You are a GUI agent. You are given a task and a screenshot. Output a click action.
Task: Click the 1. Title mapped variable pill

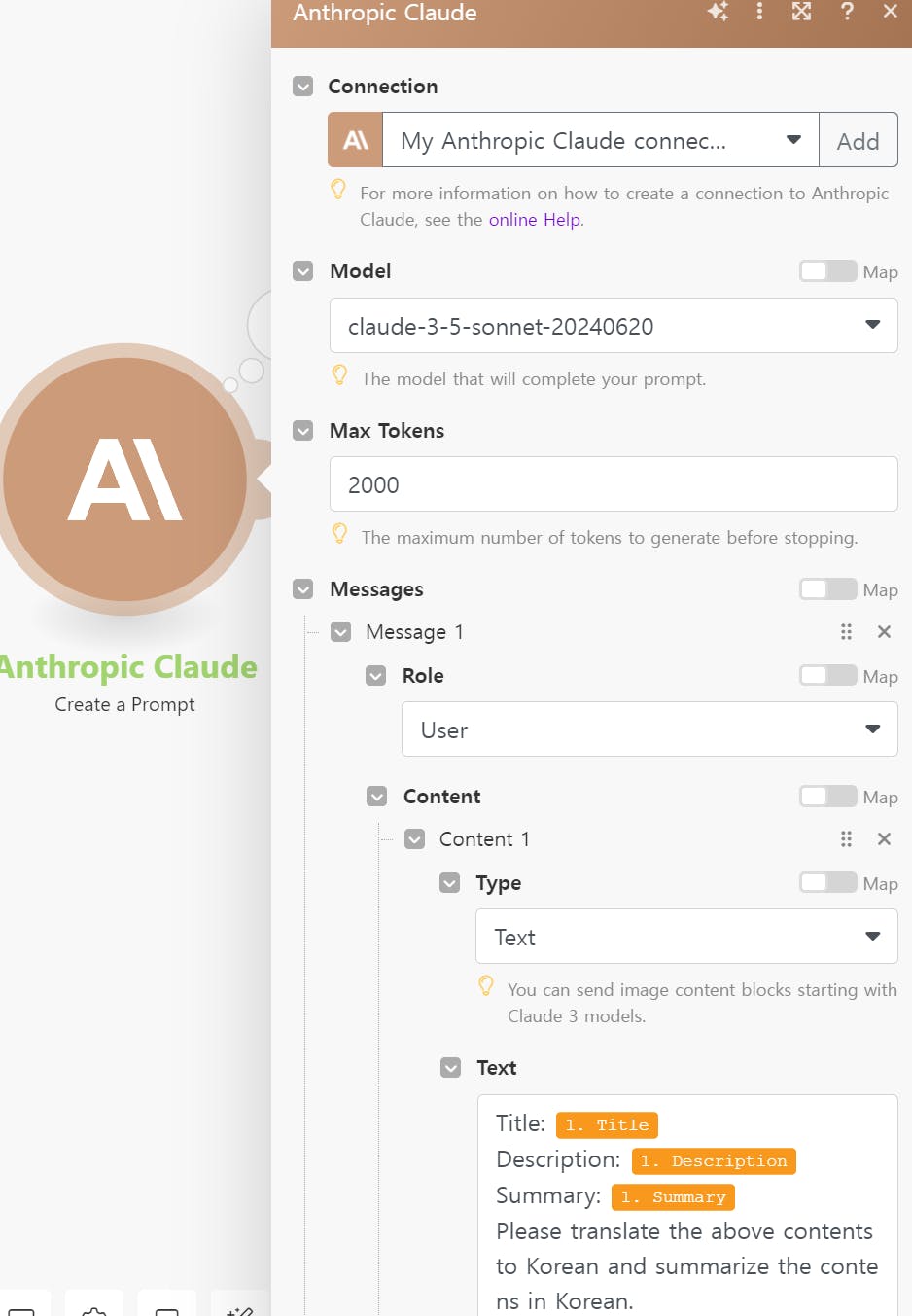[607, 1125]
